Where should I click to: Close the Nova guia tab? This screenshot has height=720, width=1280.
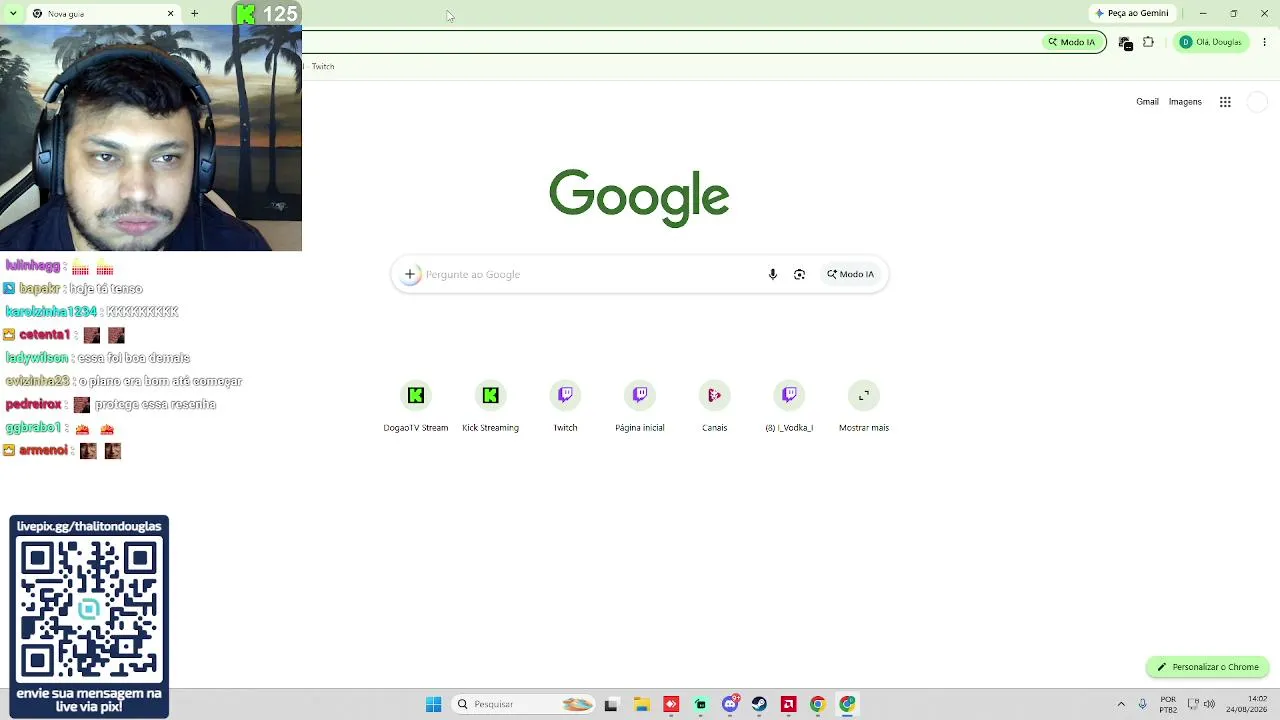(x=170, y=14)
